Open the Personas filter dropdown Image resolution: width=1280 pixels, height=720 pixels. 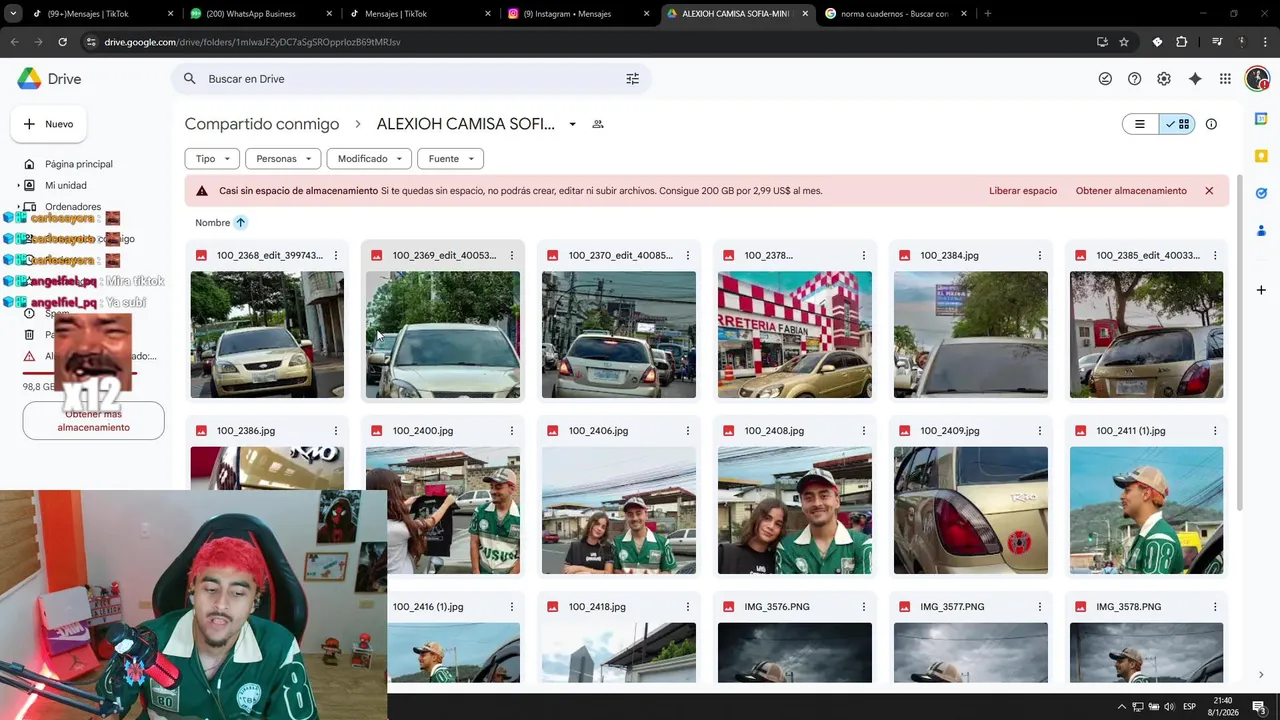coord(283,159)
